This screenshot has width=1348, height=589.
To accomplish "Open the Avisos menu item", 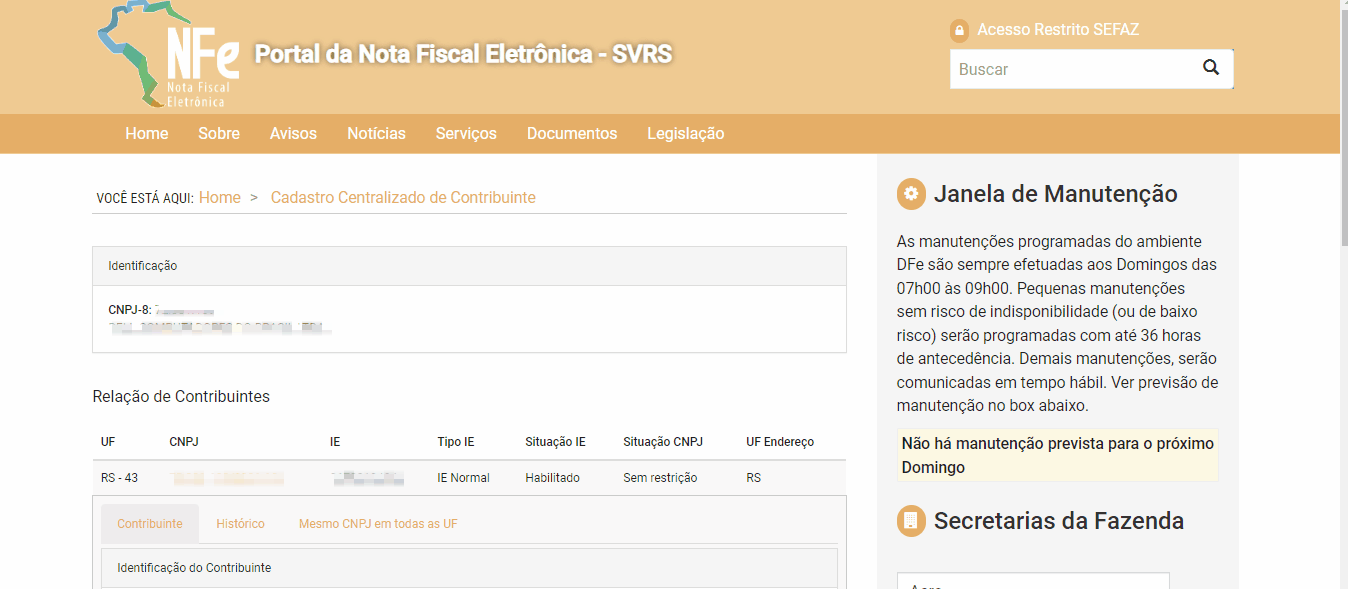I will [293, 134].
